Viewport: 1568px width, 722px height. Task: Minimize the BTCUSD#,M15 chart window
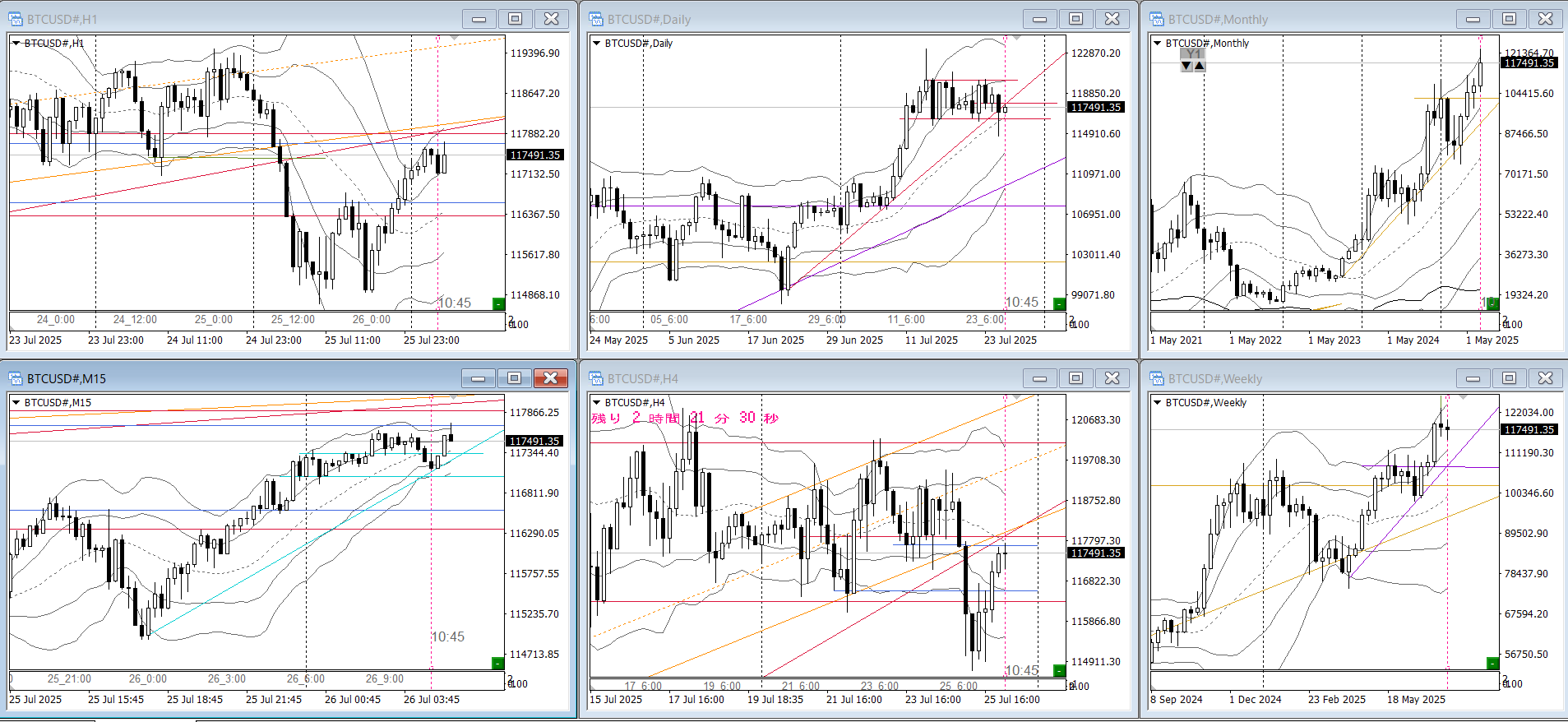click(479, 378)
